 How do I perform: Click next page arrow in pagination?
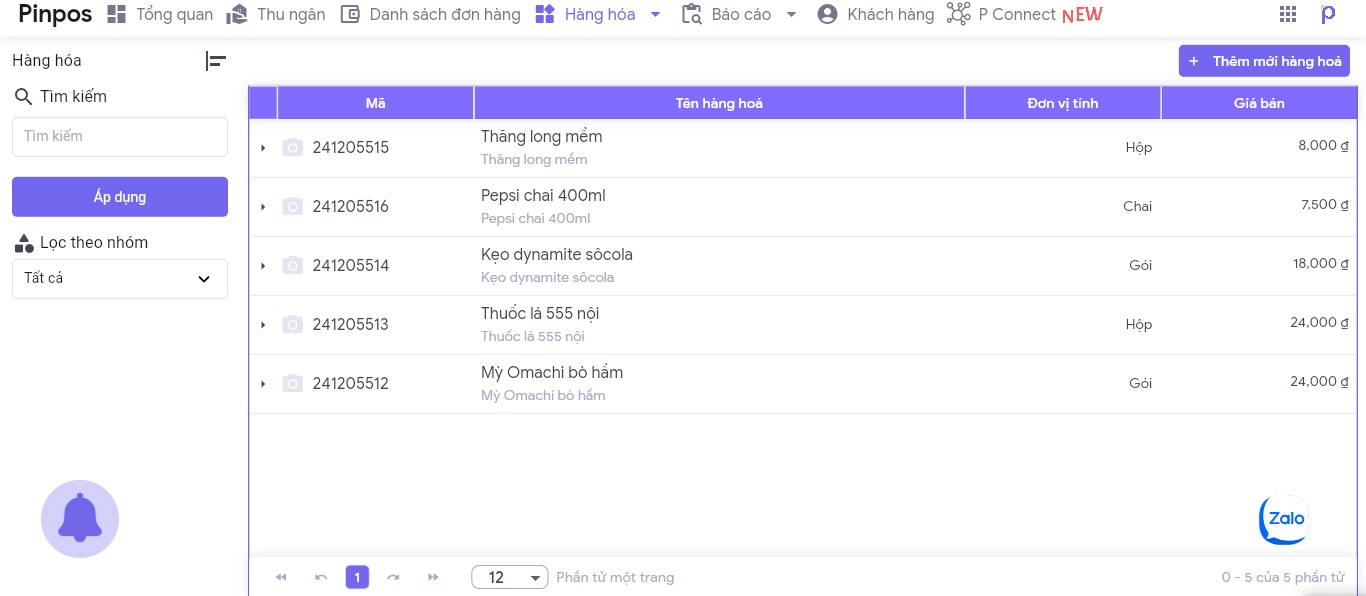click(x=394, y=577)
